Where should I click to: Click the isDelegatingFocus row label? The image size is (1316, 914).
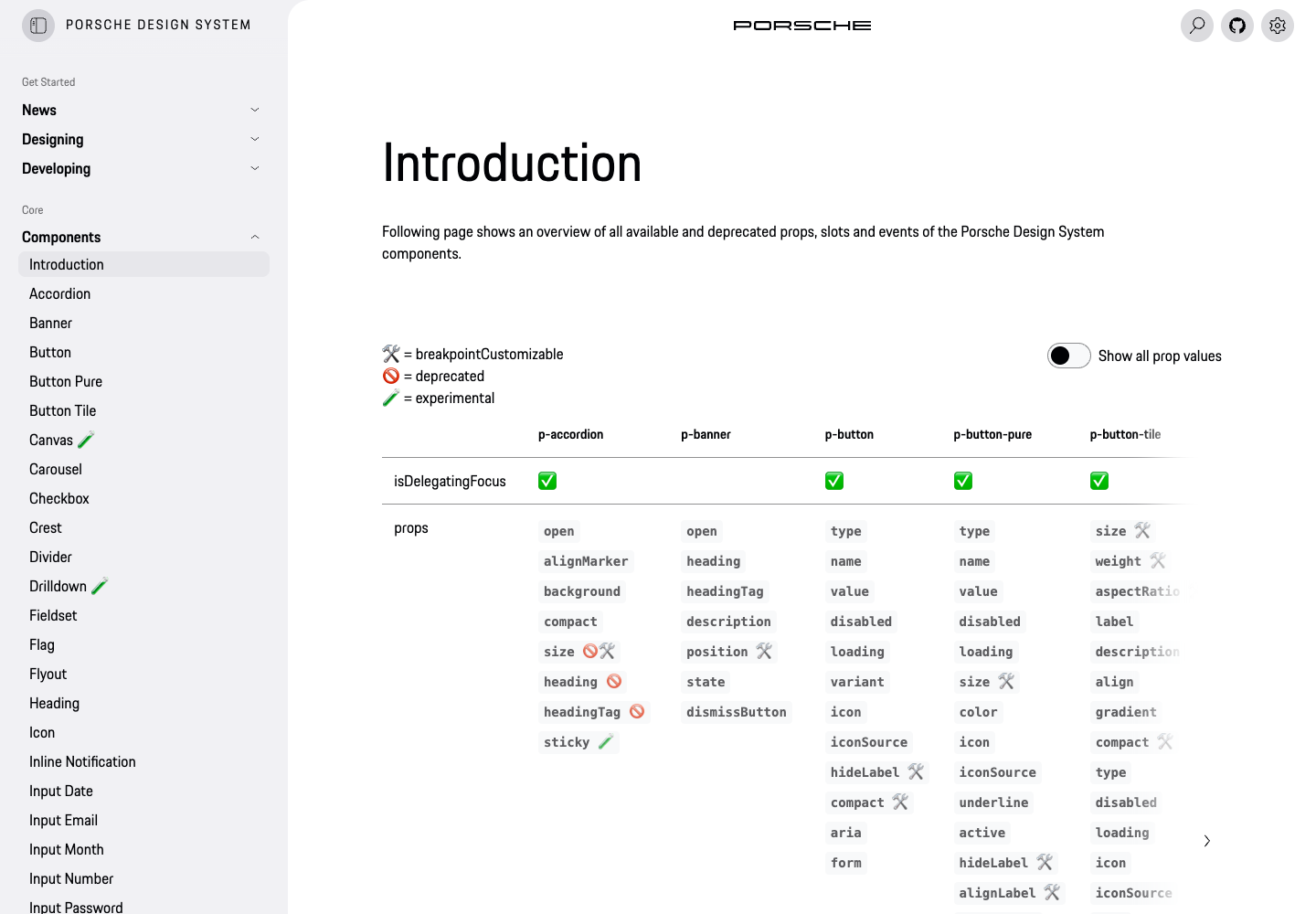point(450,481)
